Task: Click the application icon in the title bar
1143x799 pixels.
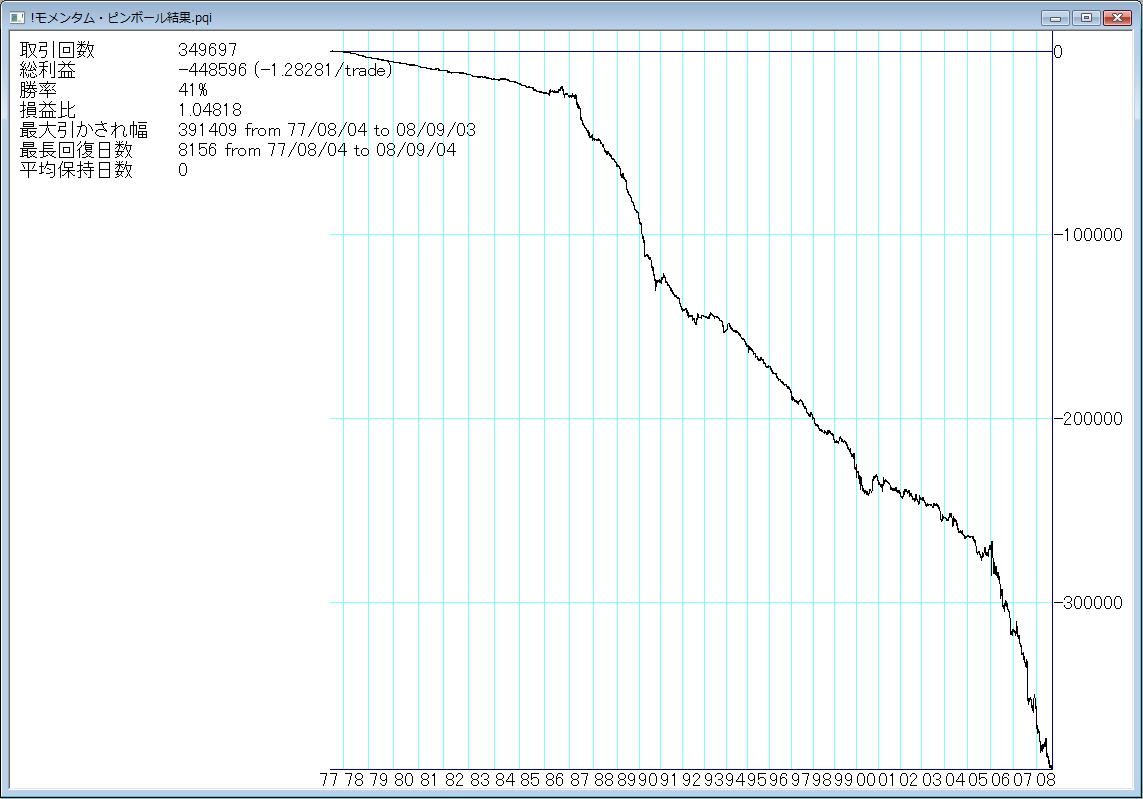Action: tap(16, 17)
